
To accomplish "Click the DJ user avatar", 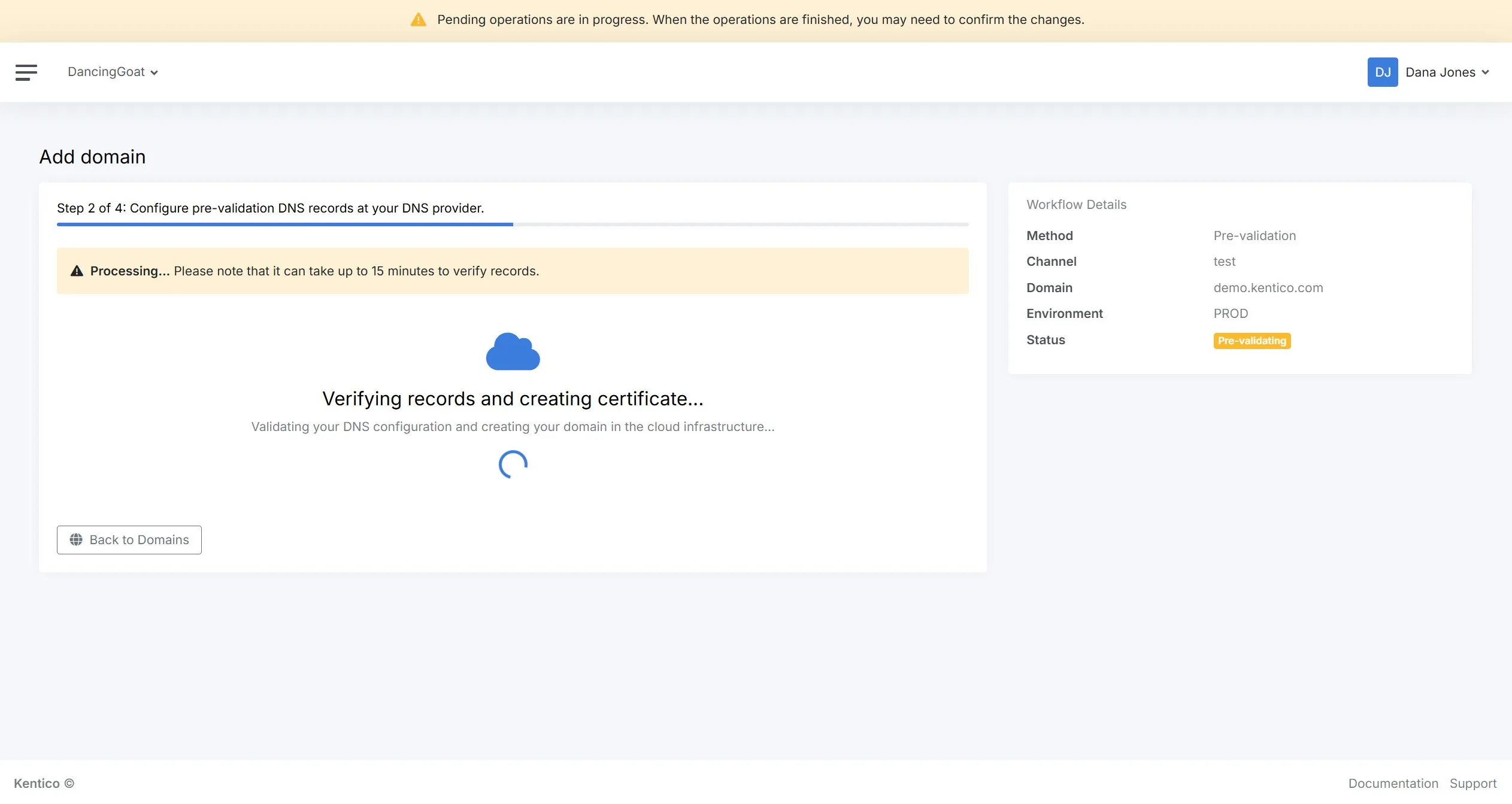I will [x=1382, y=72].
